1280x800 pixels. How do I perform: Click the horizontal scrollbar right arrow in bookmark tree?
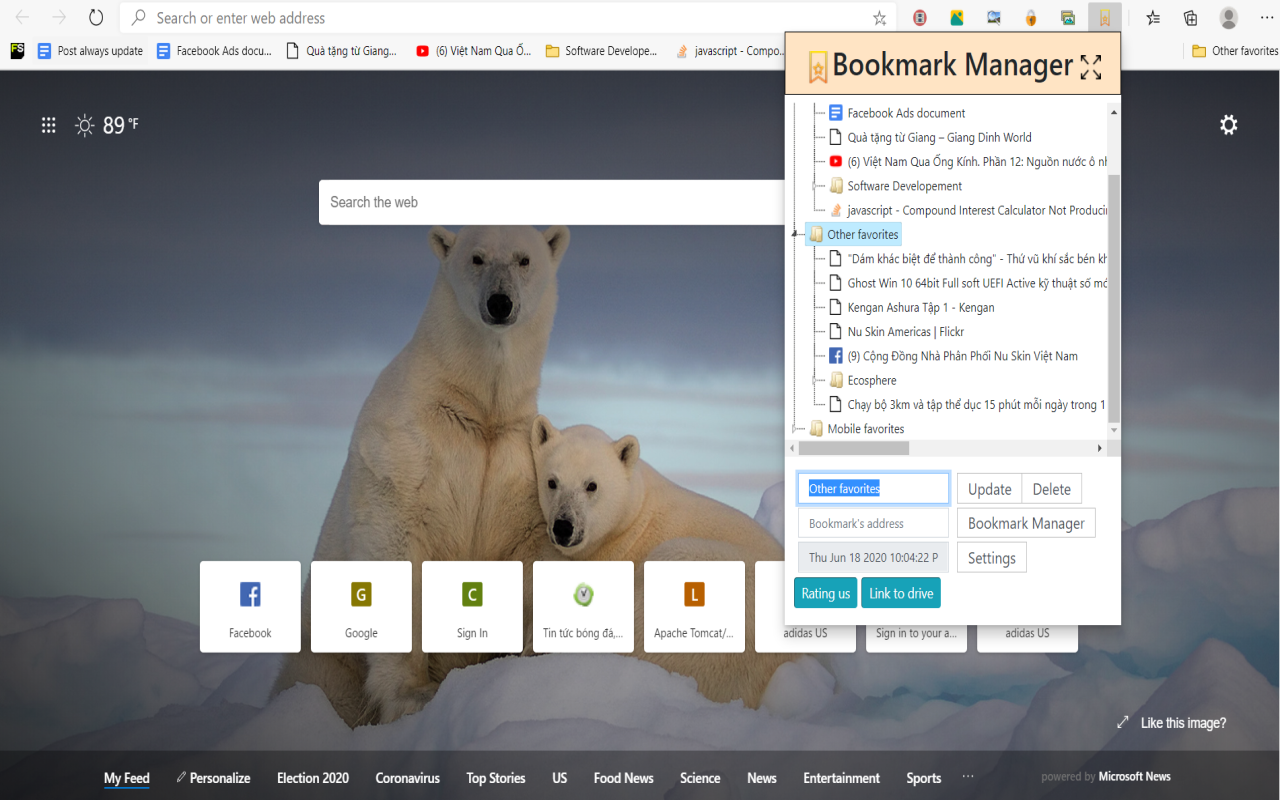coord(1100,449)
